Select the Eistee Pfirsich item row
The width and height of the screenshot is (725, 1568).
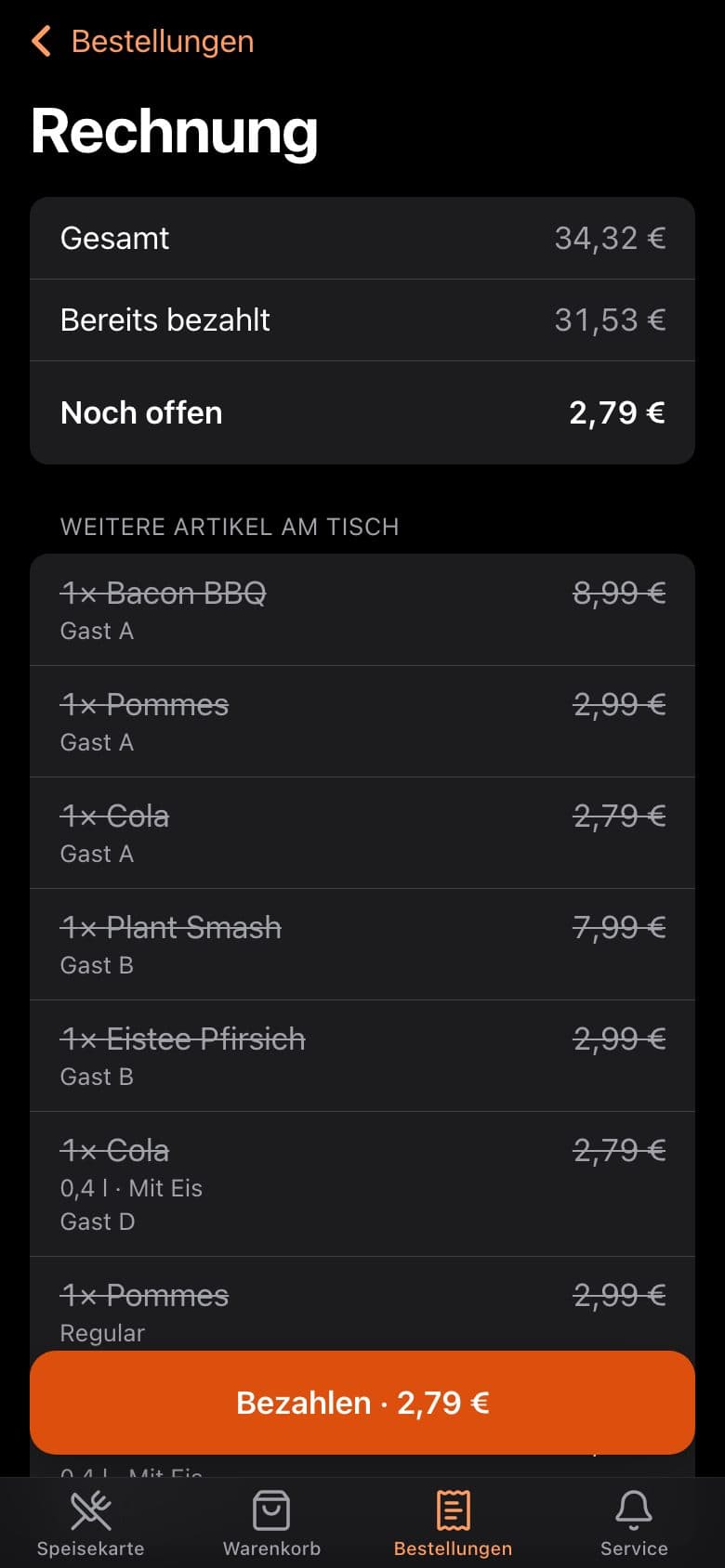coord(362,1056)
